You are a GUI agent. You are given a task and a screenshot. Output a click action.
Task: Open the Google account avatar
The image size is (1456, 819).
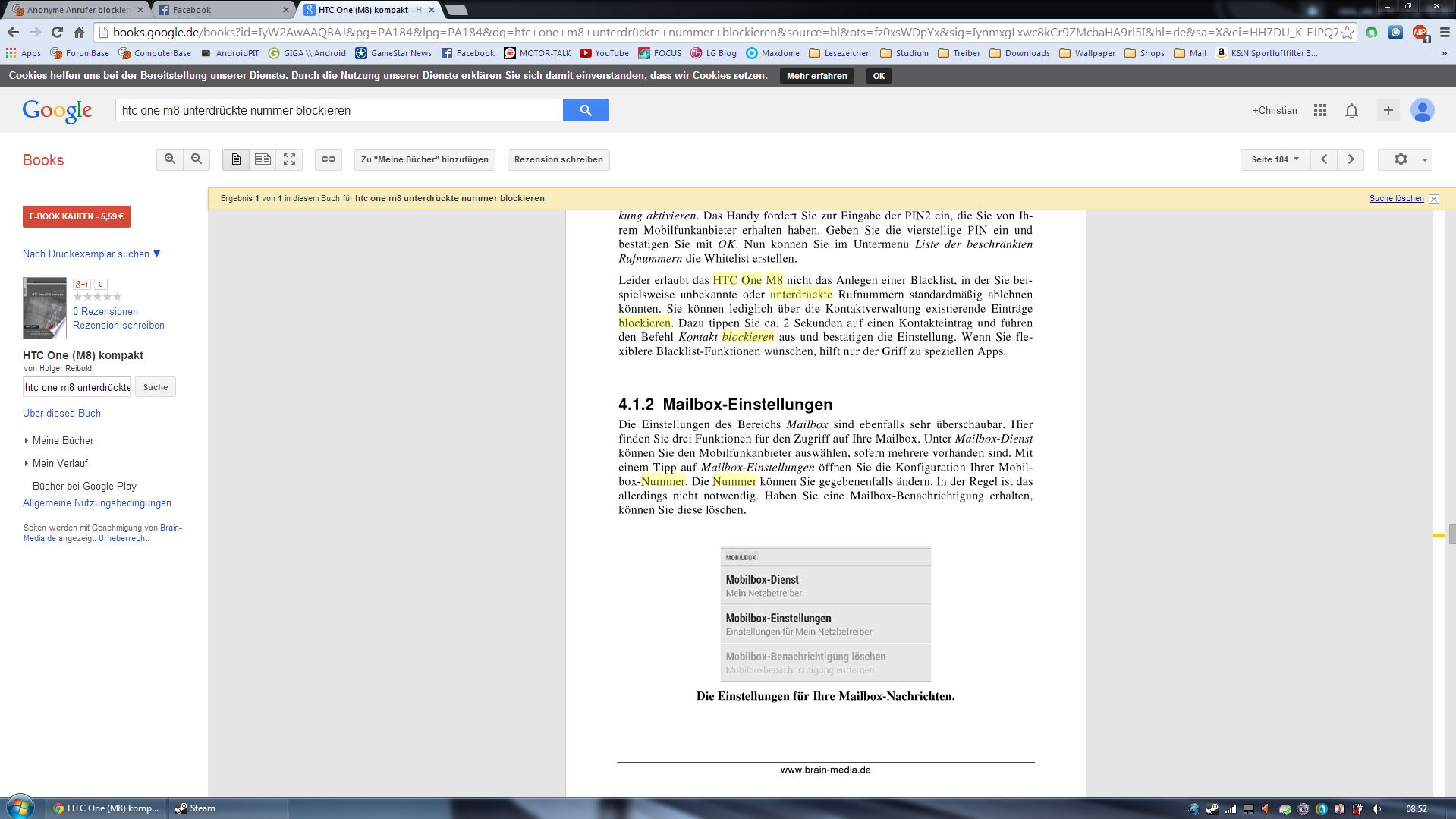tap(1422, 110)
